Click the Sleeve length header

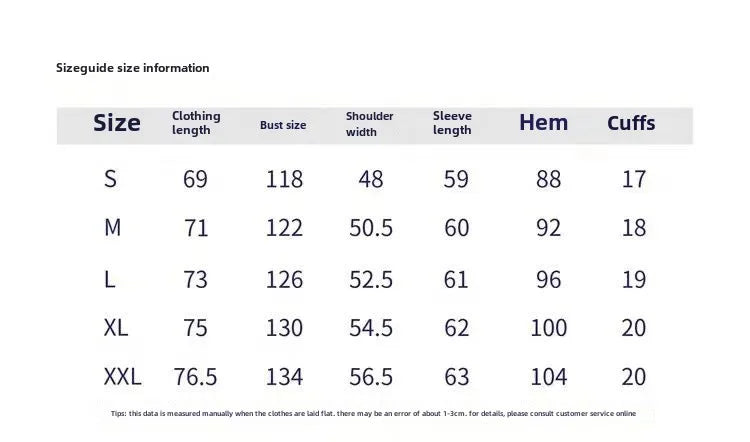pyautogui.click(x=452, y=123)
